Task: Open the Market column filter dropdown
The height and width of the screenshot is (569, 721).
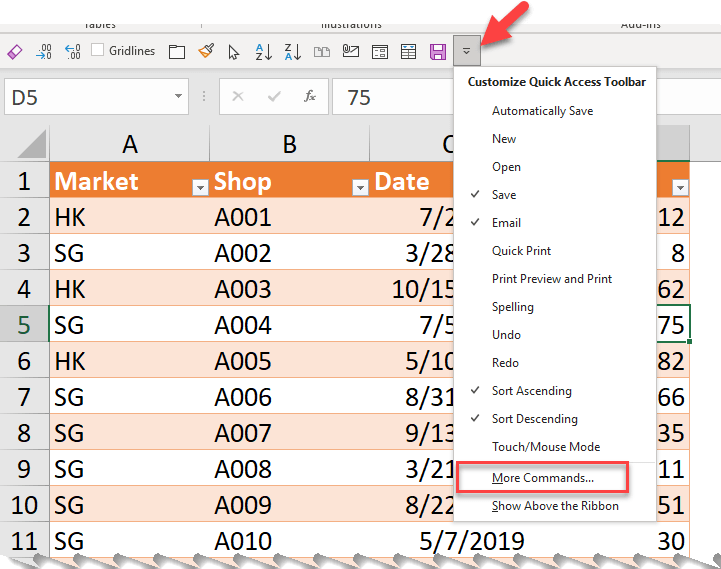Action: click(199, 187)
